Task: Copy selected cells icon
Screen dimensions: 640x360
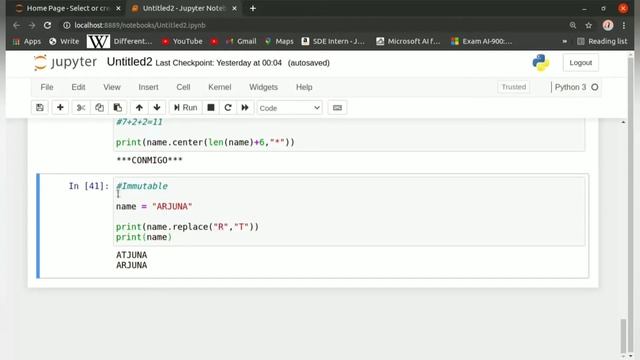Action: (99, 107)
